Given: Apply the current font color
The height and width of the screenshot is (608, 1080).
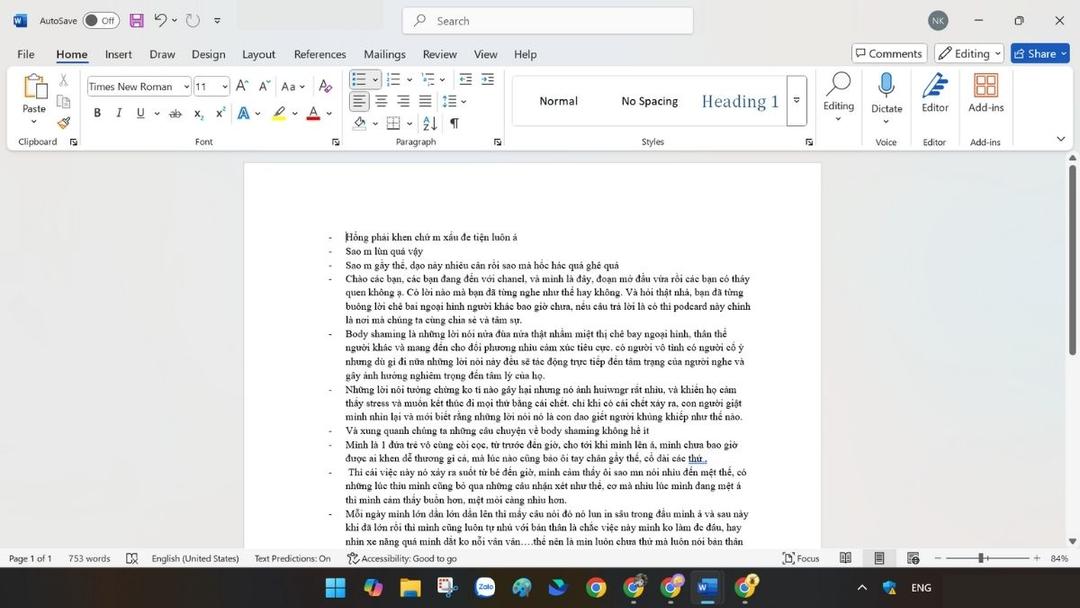Looking at the screenshot, I should [x=312, y=113].
